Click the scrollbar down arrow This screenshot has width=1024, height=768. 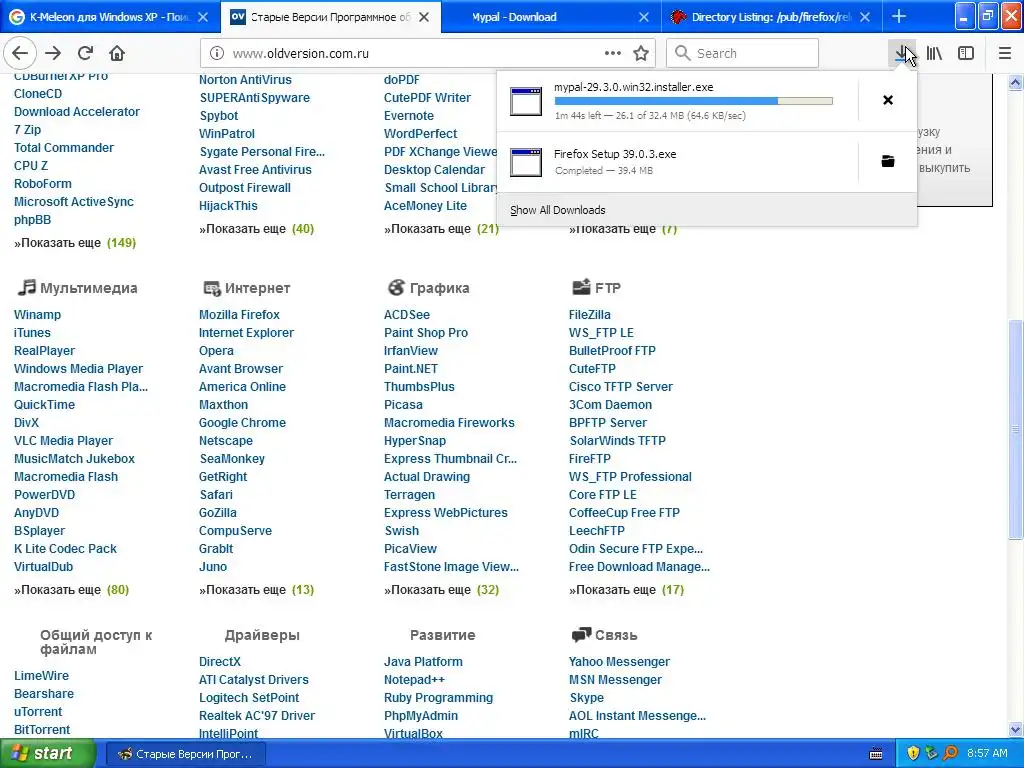pyautogui.click(x=1015, y=729)
